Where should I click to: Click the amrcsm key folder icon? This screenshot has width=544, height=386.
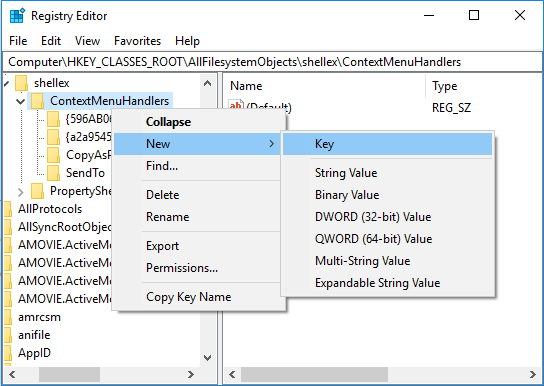(x=8, y=317)
